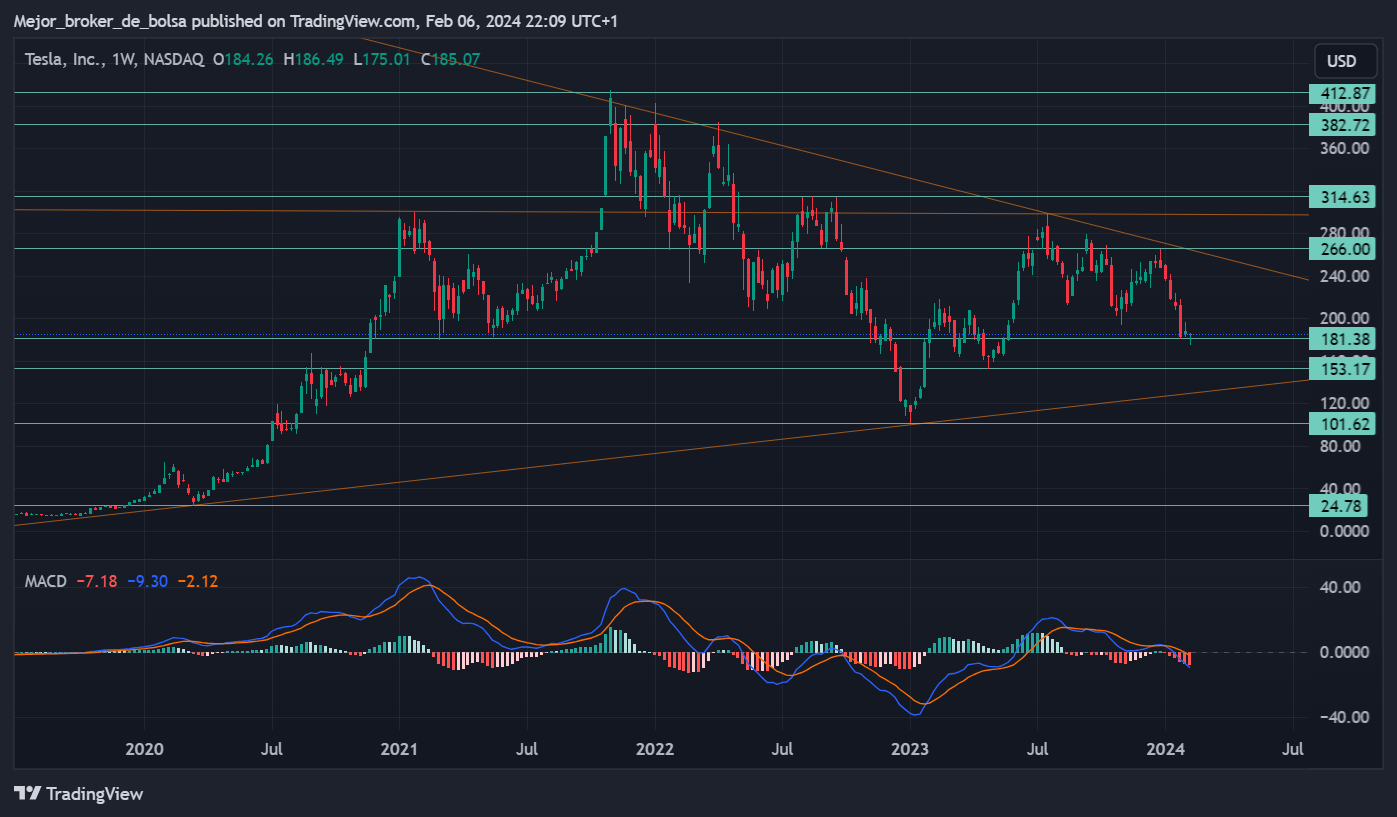This screenshot has width=1397, height=817.
Task: Click the 2022 year label on time axis
Action: pos(655,748)
